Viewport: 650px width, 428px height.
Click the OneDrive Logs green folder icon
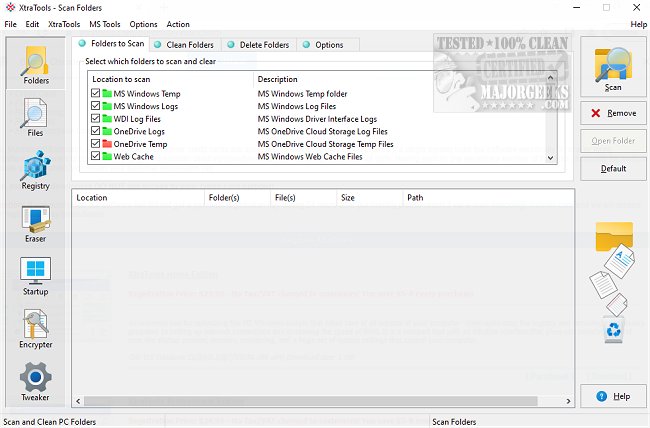(107, 131)
